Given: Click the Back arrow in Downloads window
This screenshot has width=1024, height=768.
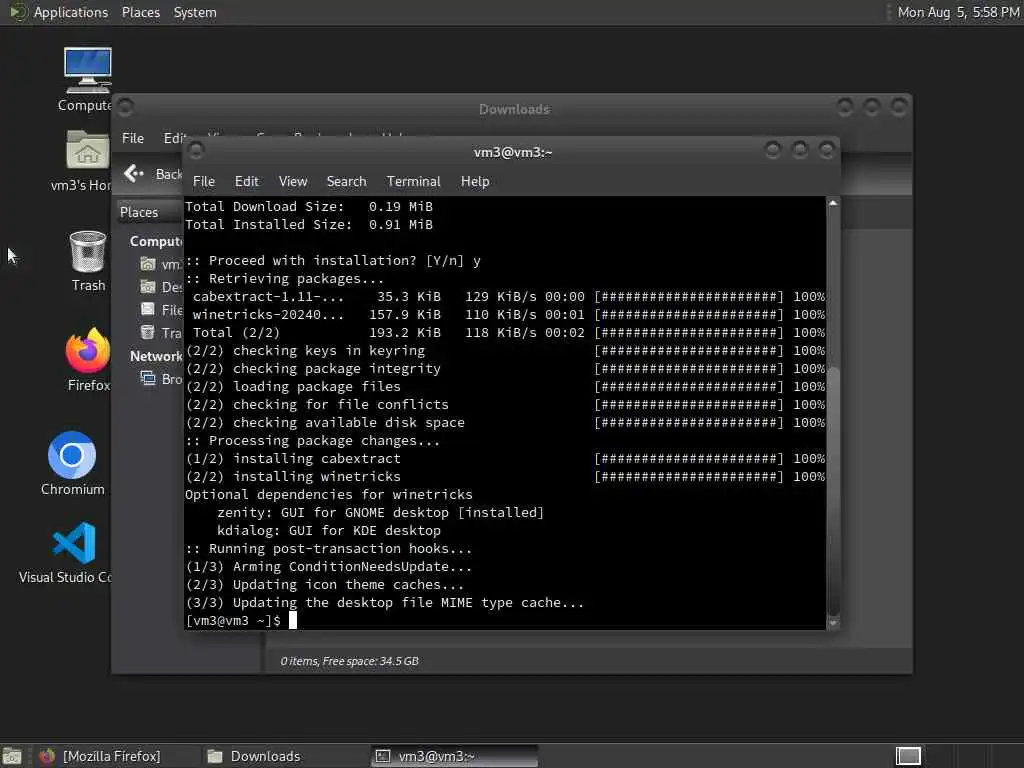Looking at the screenshot, I should coord(133,173).
